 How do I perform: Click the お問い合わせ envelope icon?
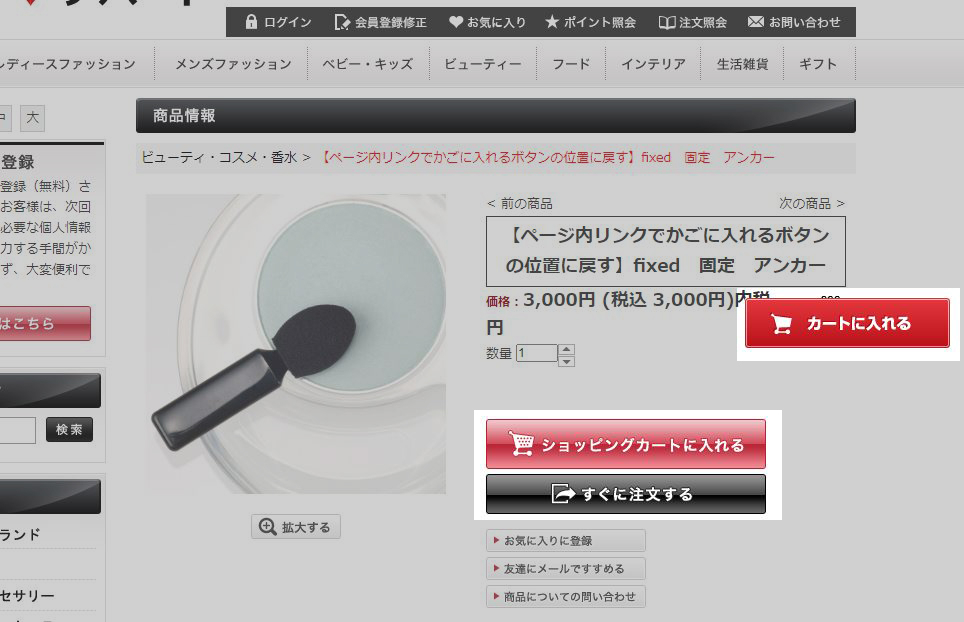[756, 22]
